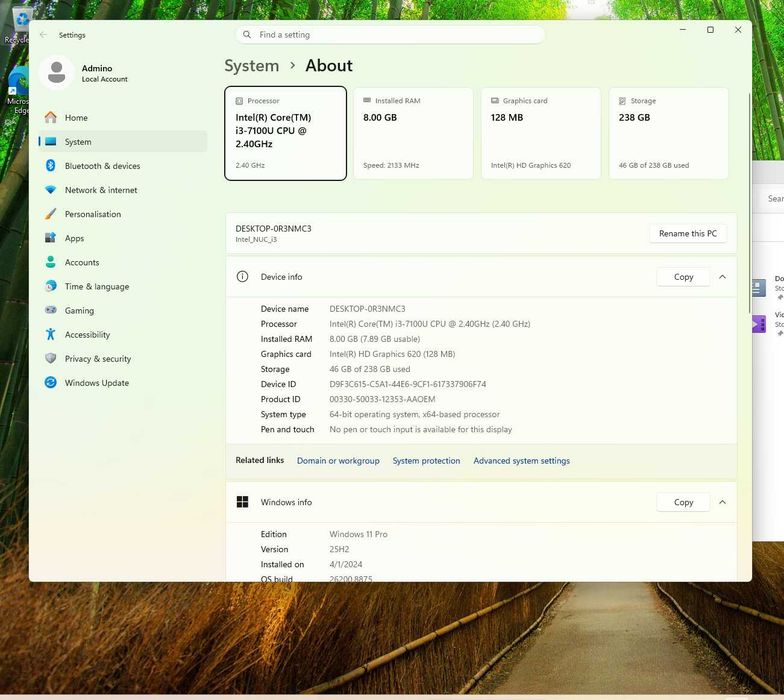Click the Device info circle icon
Screen dimensions: 784x700
click(x=242, y=276)
